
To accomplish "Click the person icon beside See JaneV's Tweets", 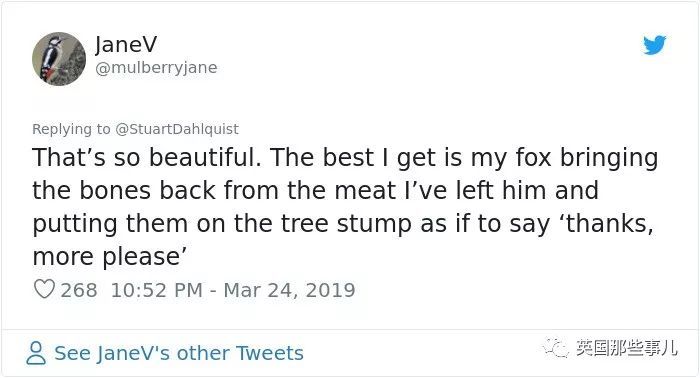I will 36,353.
